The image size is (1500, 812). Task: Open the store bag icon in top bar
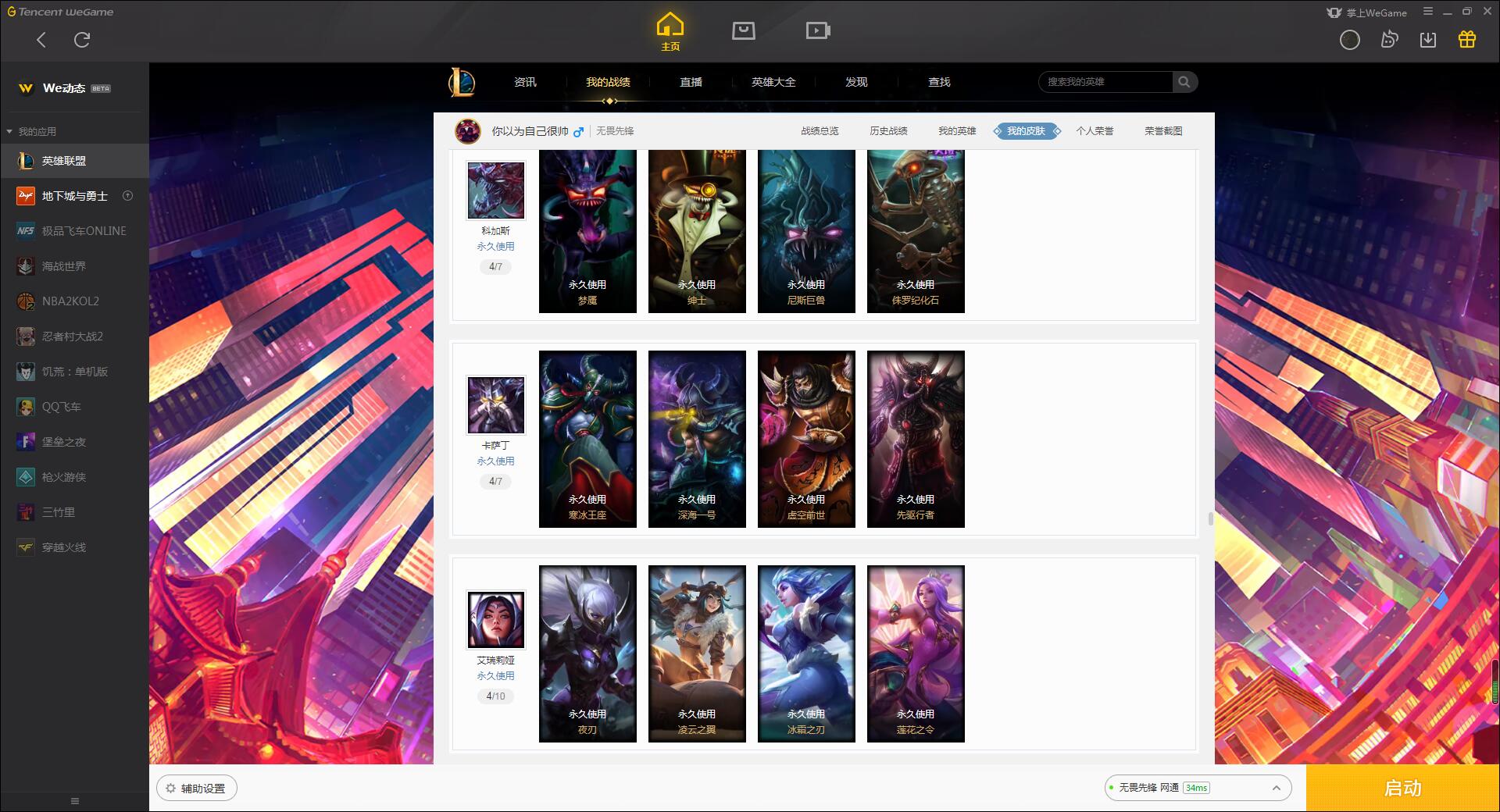click(x=744, y=30)
